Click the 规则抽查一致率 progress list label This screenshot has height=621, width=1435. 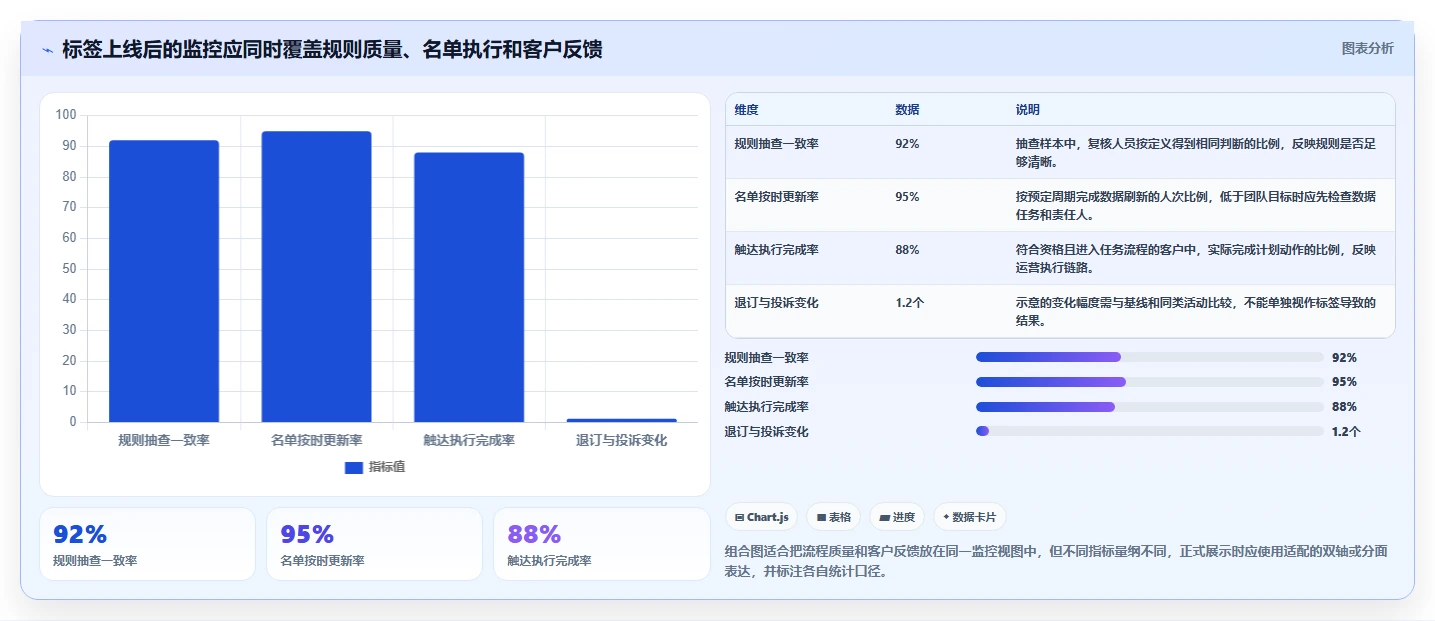pyautogui.click(x=767, y=357)
